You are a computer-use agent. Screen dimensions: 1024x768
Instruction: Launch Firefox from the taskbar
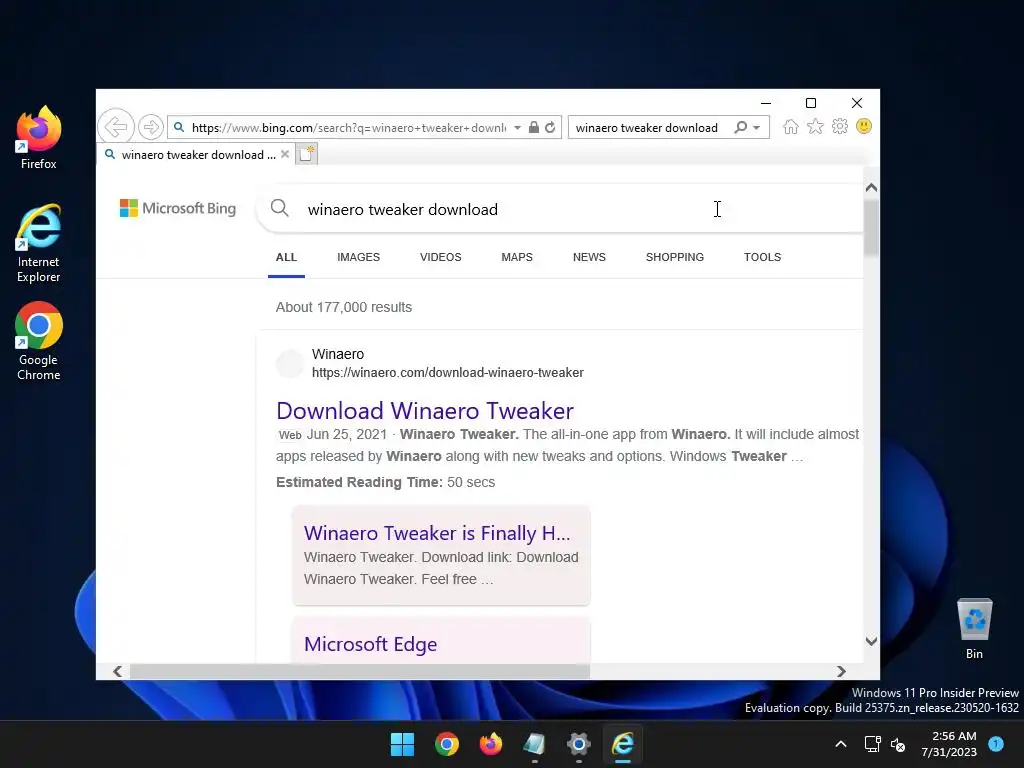(x=490, y=744)
